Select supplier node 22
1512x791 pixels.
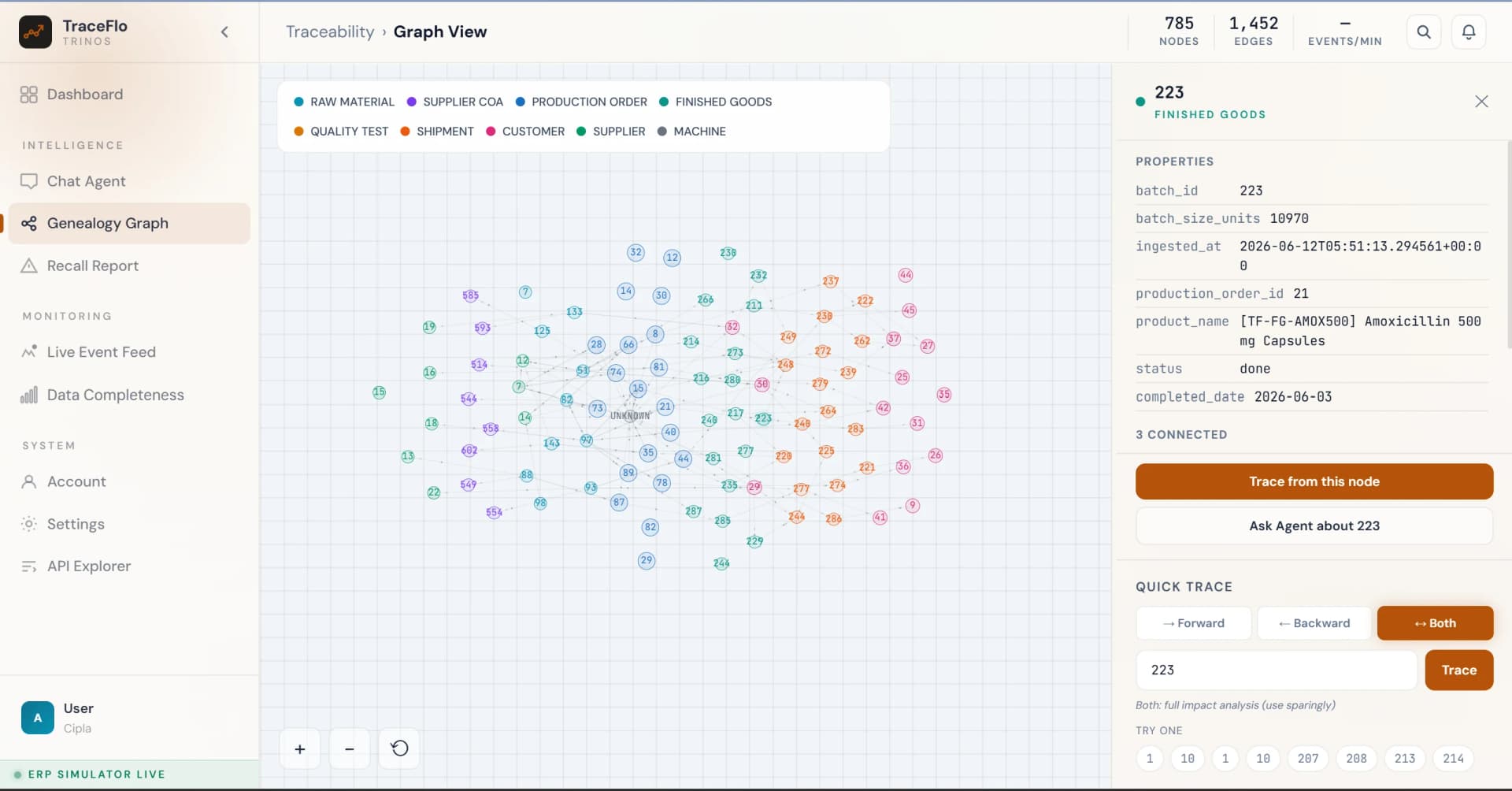434,492
